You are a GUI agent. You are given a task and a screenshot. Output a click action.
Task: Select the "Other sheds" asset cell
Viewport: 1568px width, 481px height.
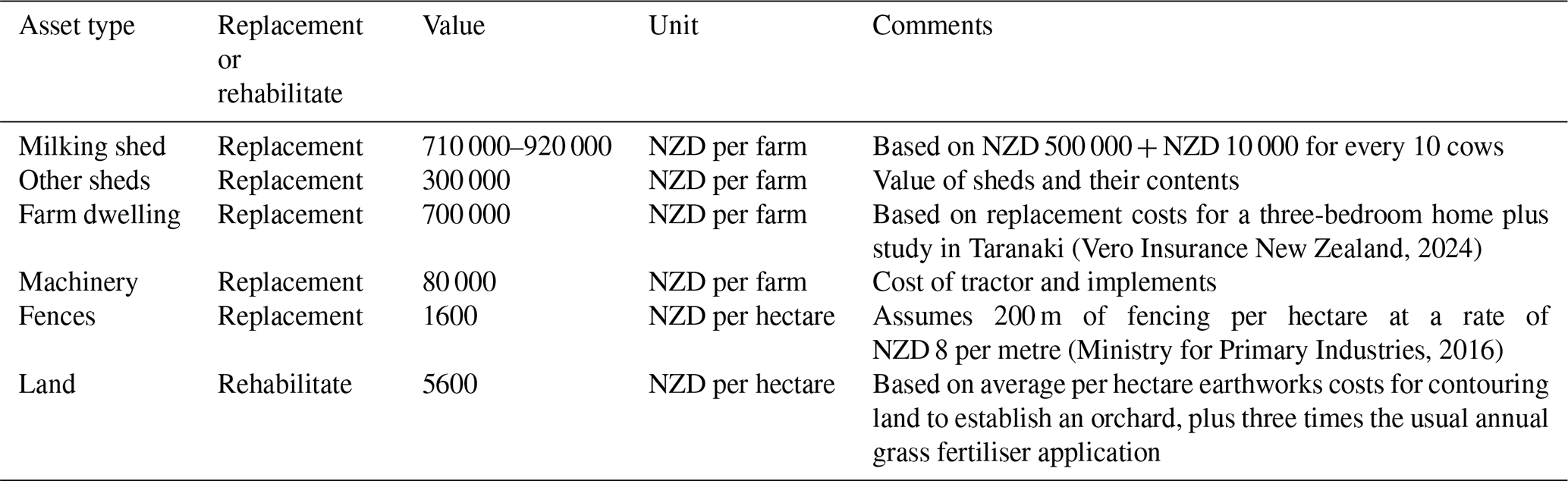click(x=84, y=181)
